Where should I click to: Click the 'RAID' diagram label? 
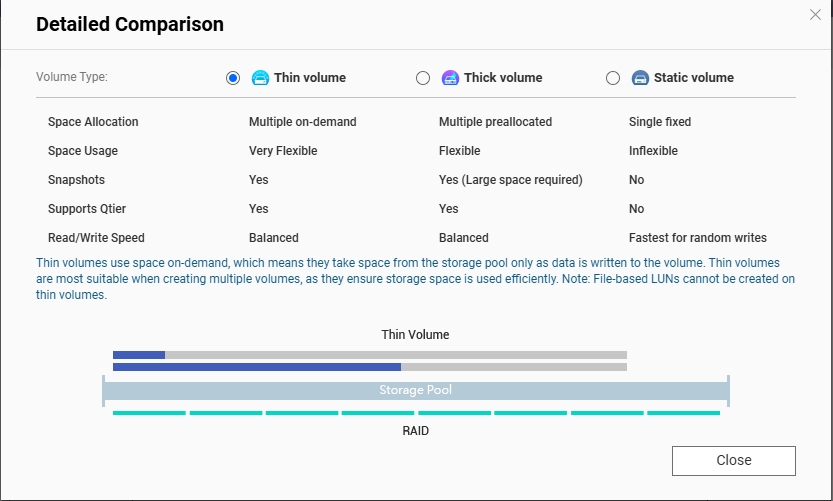point(415,431)
